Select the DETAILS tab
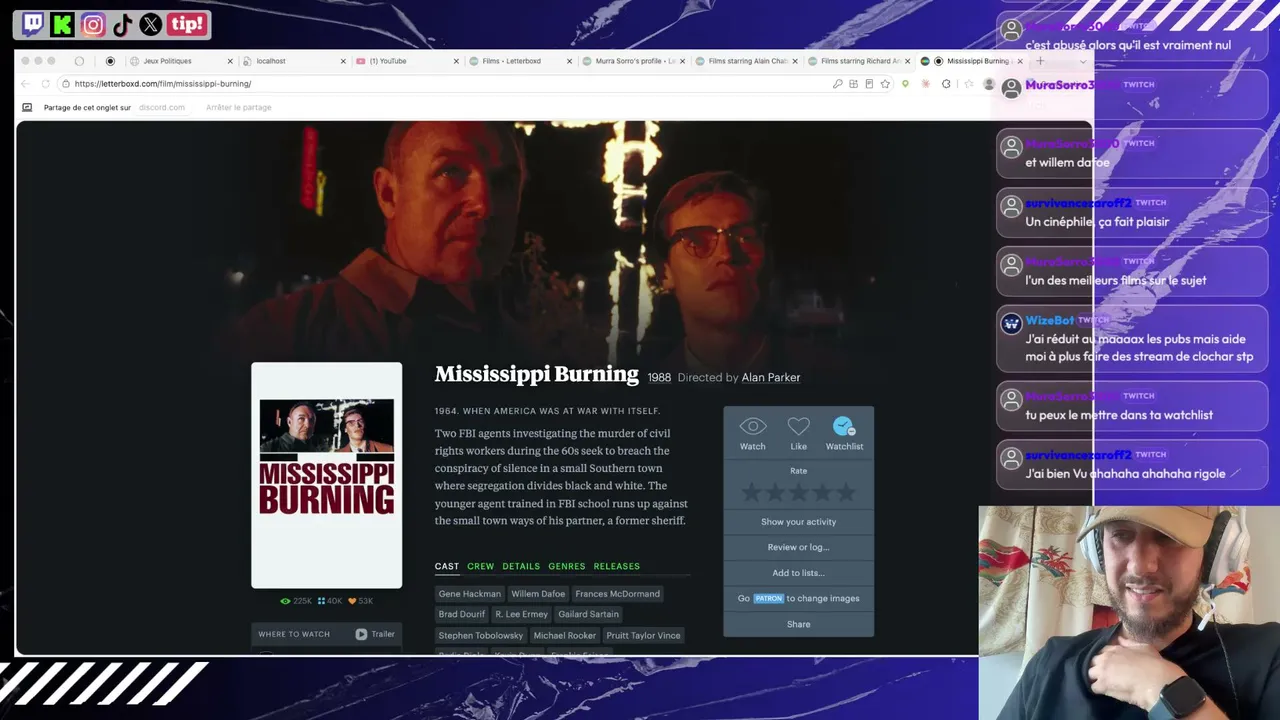This screenshot has width=1280, height=720. pyautogui.click(x=521, y=566)
